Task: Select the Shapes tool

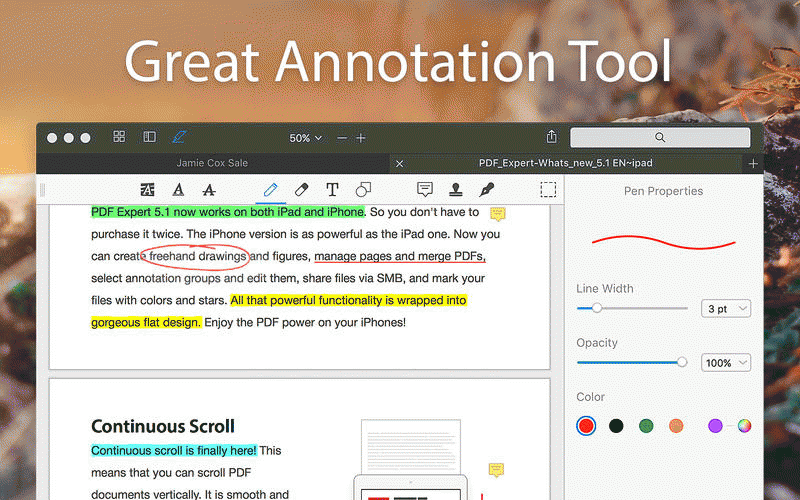Action: [363, 190]
